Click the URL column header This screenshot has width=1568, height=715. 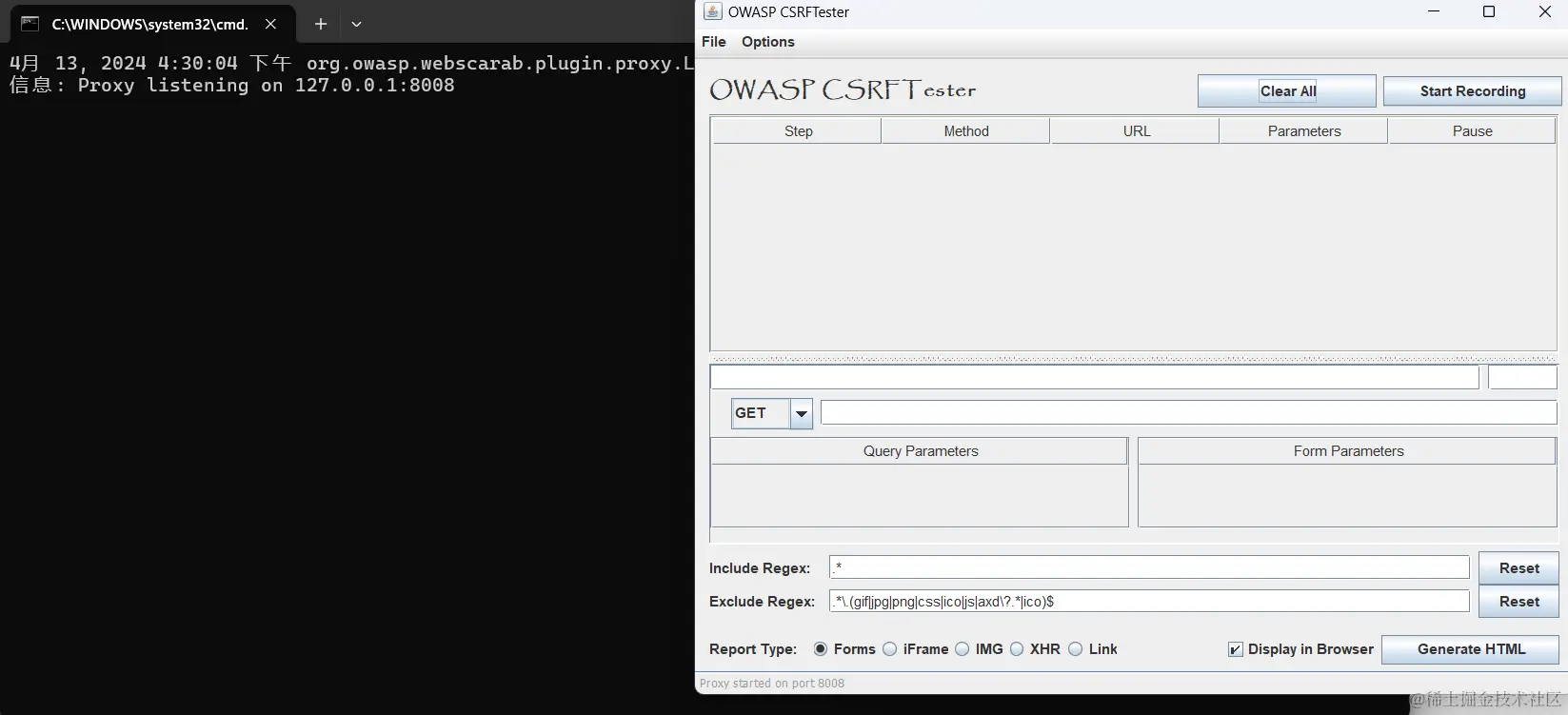coord(1136,131)
